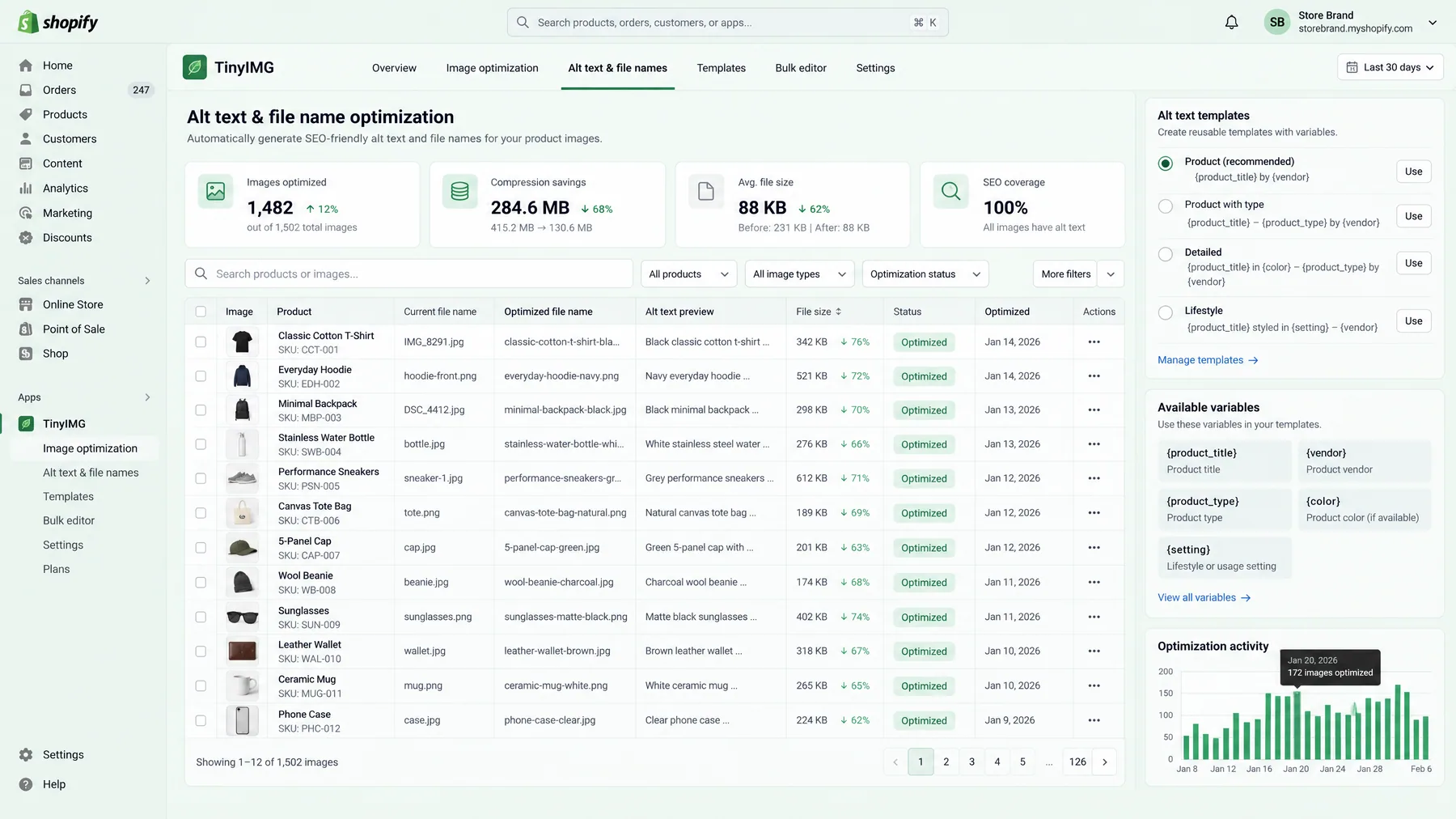Expand the Sales channels section

pos(147,281)
